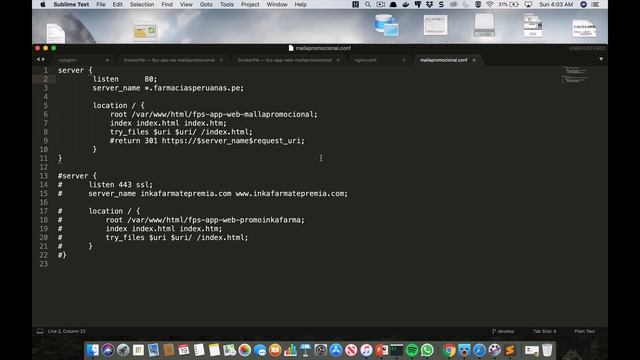This screenshot has width=640, height=360.
Task: Open the Dropbox menu bar icon
Action: point(429,4)
